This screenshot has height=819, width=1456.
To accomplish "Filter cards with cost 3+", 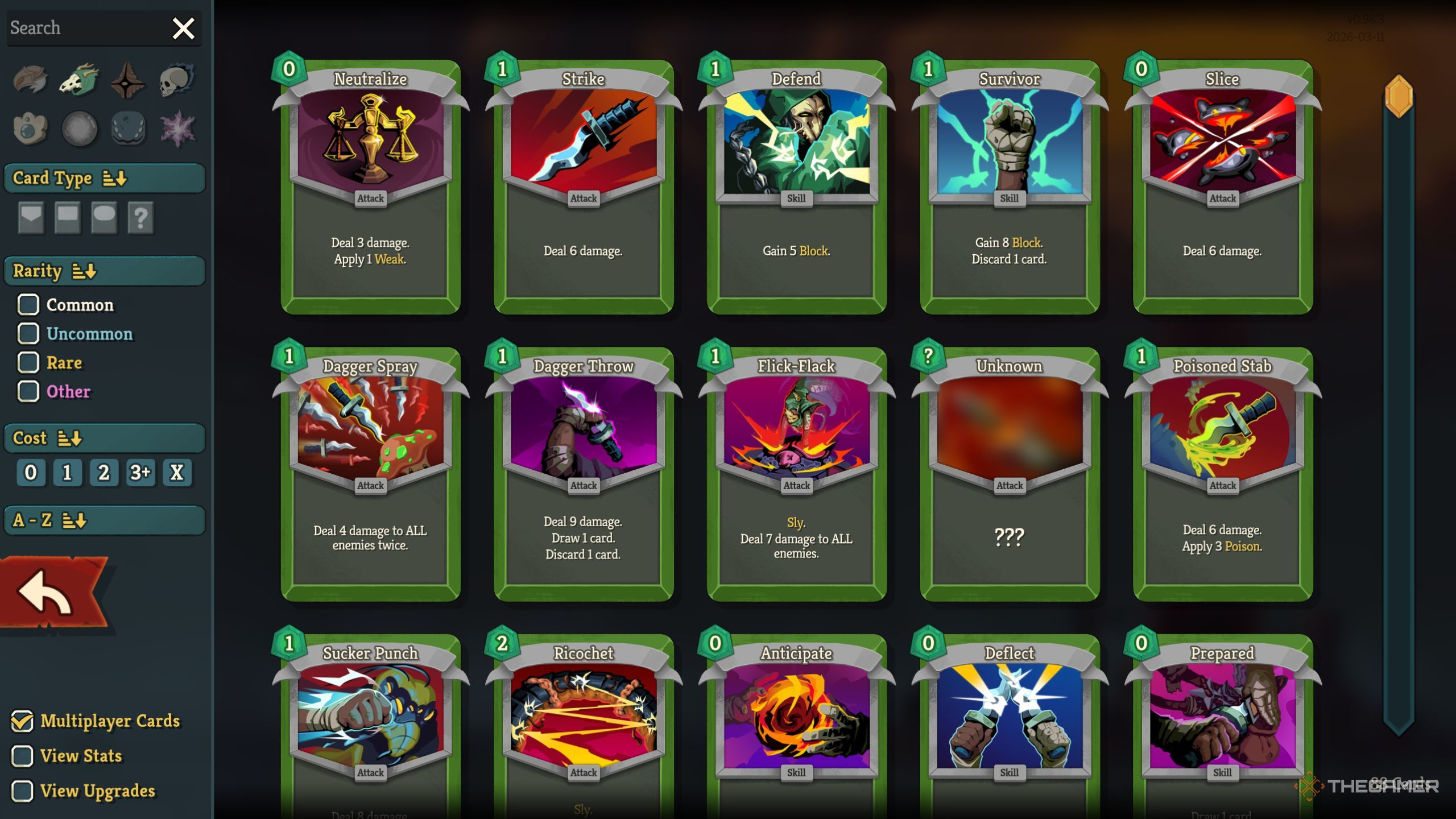I will tap(140, 473).
